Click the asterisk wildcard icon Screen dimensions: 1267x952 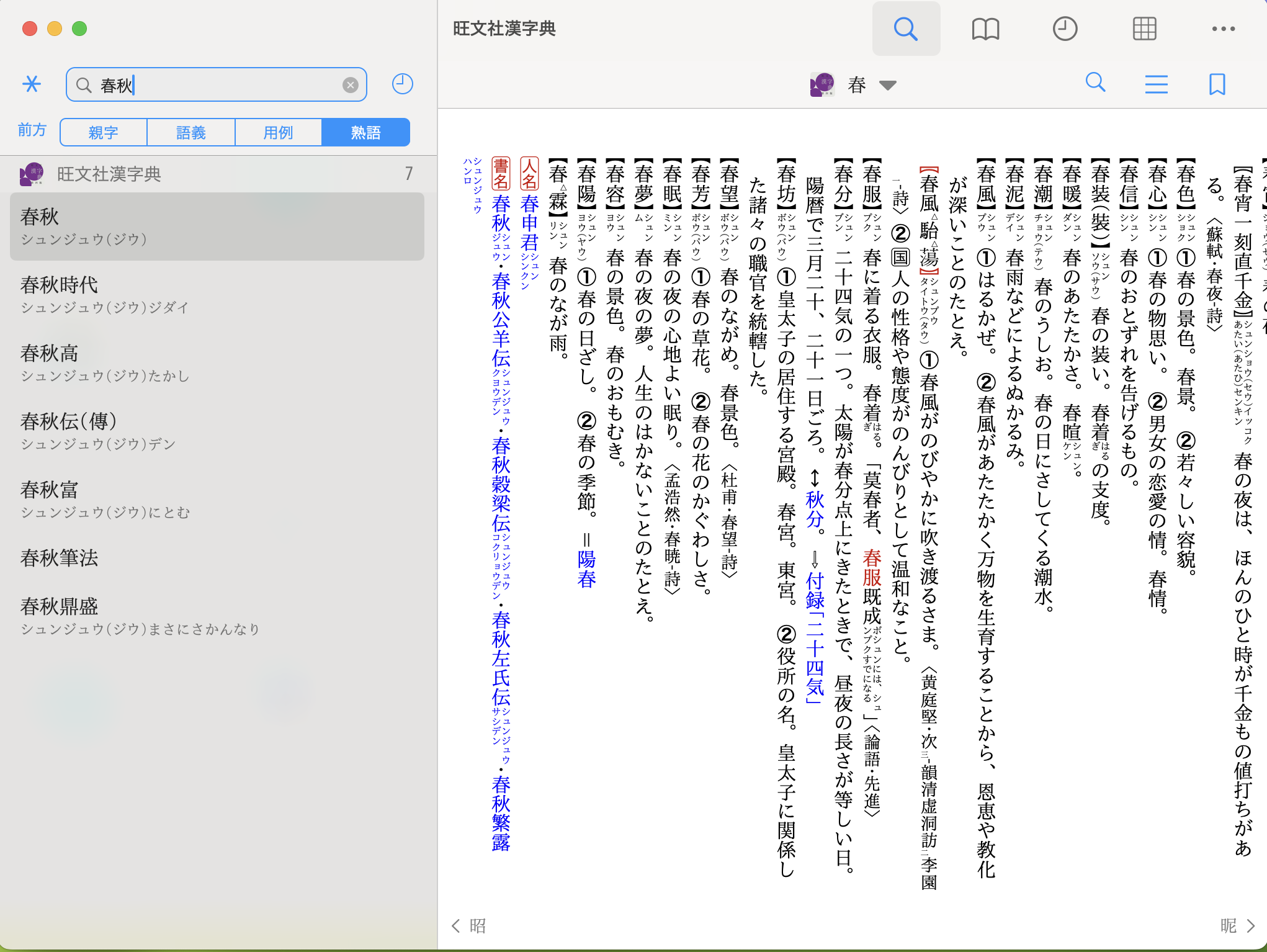pos(32,84)
